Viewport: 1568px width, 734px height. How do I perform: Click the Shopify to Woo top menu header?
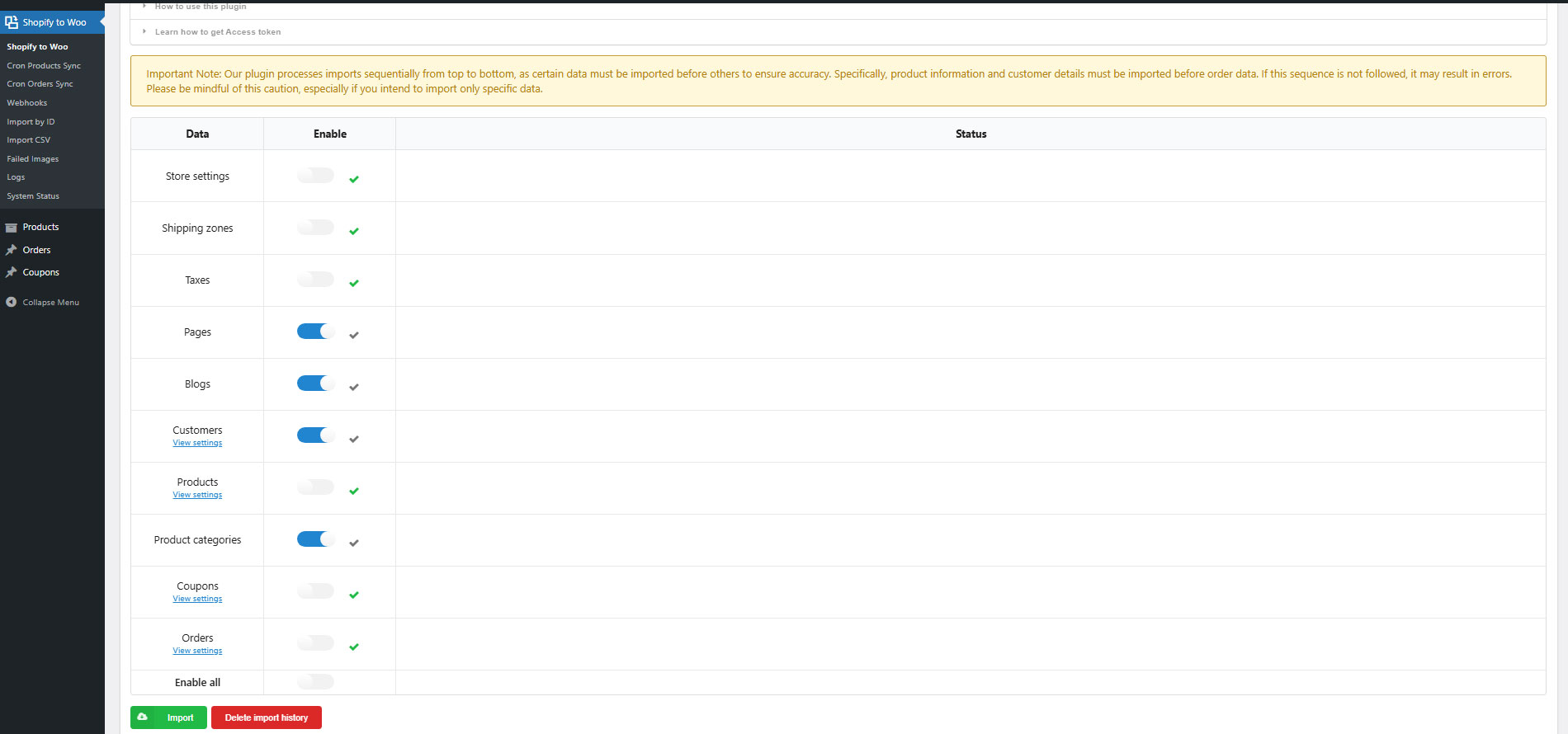pyautogui.click(x=52, y=22)
